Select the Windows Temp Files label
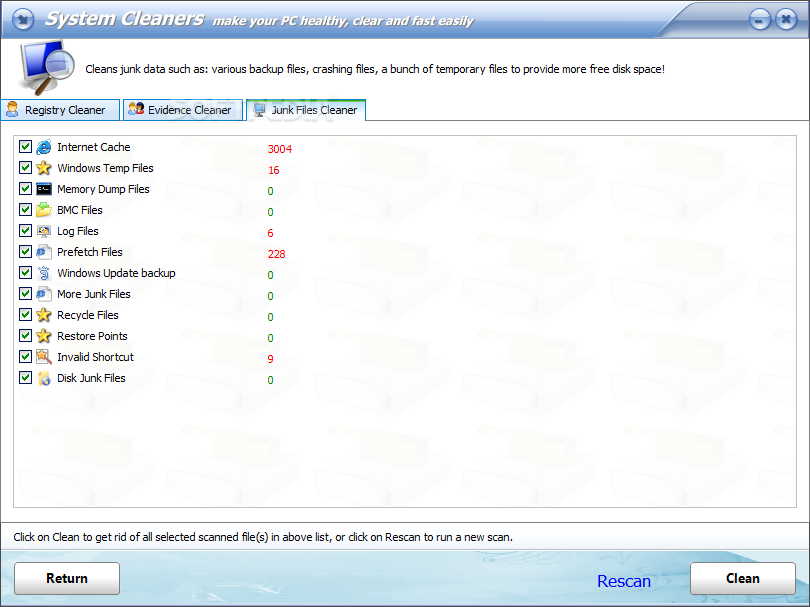Image resolution: width=810 pixels, height=607 pixels. [x=105, y=168]
